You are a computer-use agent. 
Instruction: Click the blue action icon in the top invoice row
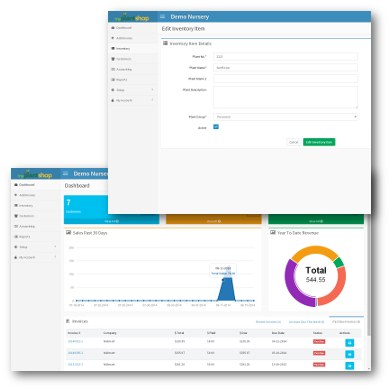tap(349, 343)
